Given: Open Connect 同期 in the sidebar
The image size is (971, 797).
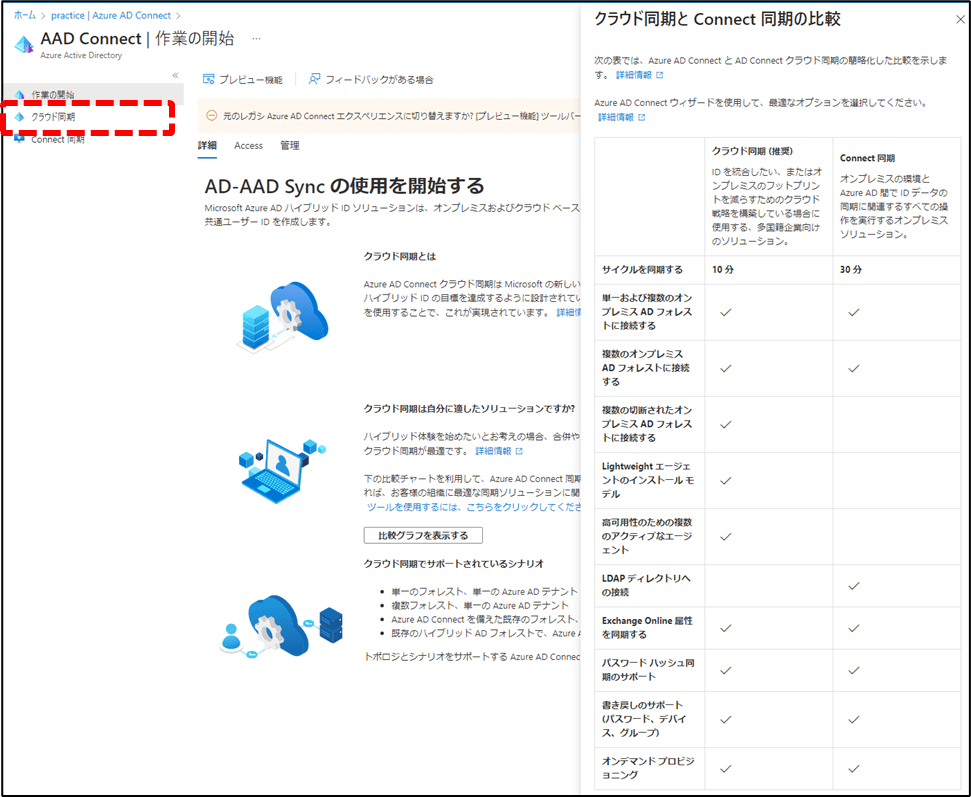Looking at the screenshot, I should coord(58,139).
